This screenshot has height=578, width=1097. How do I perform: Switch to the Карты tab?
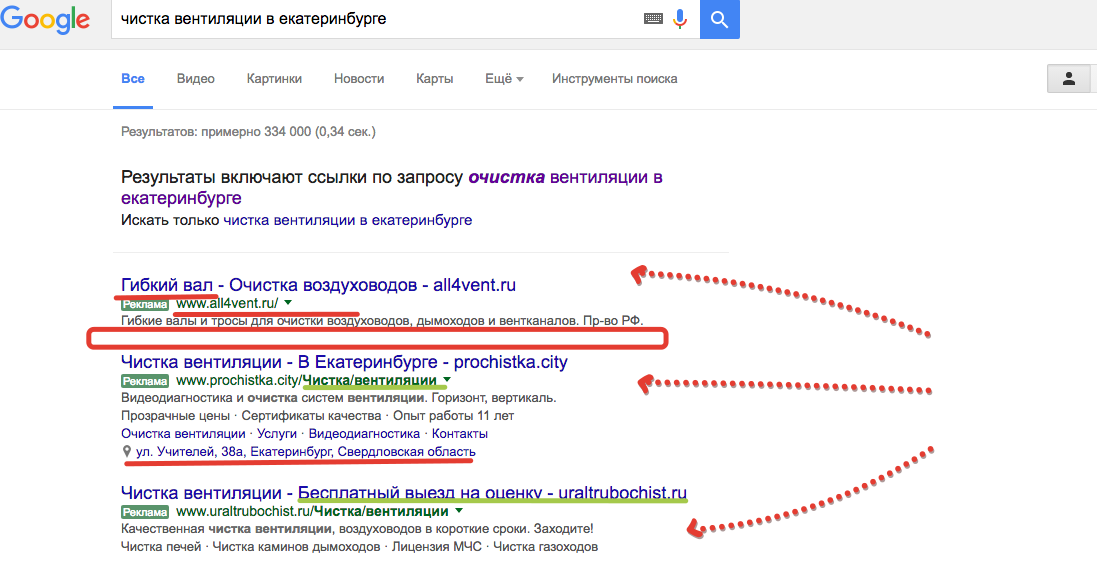pyautogui.click(x=434, y=78)
